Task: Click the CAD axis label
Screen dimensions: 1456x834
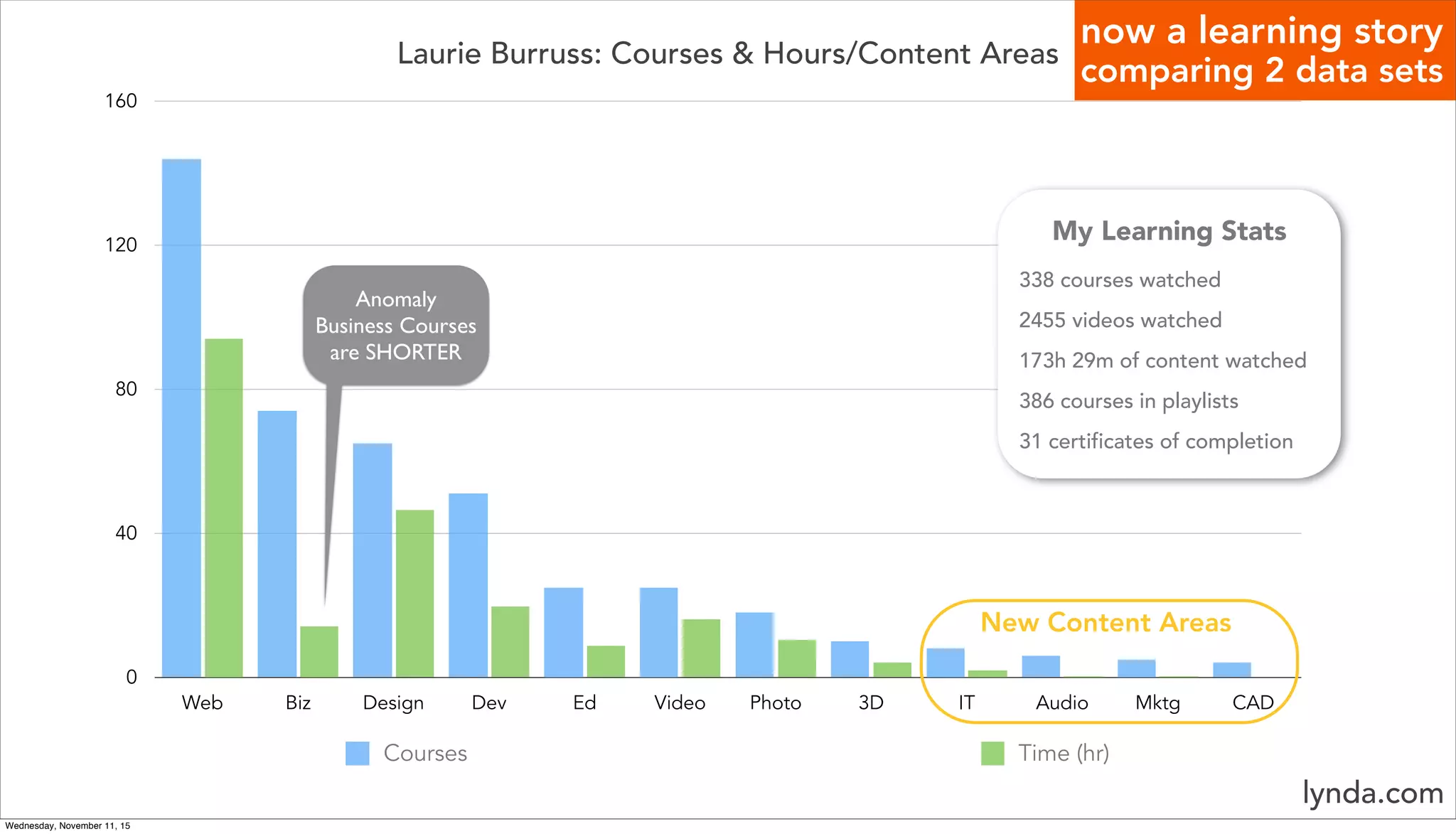Action: click(1253, 702)
